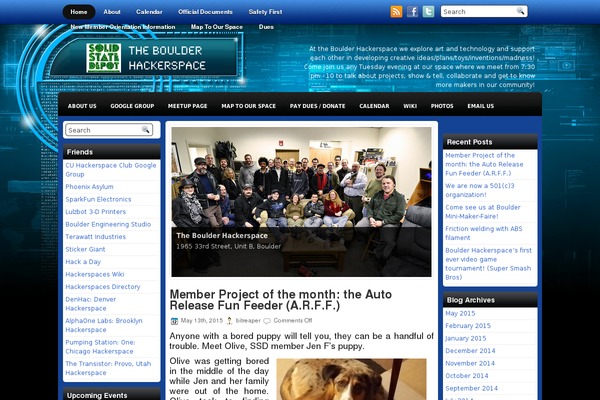Select MAP TO OUR SPACE in black navigation bar
Image resolution: width=600 pixels, height=400 pixels.
pyautogui.click(x=248, y=106)
